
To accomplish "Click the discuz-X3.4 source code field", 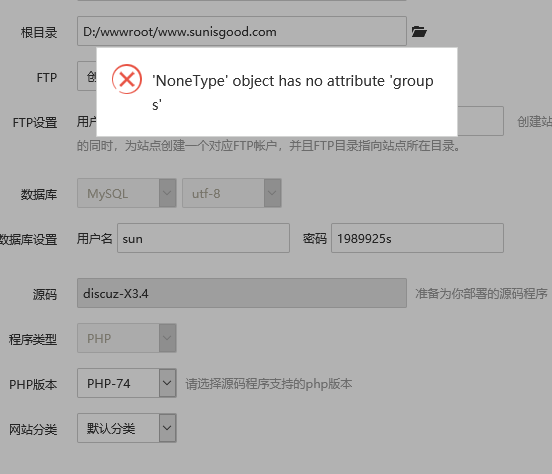I will click(x=242, y=293).
